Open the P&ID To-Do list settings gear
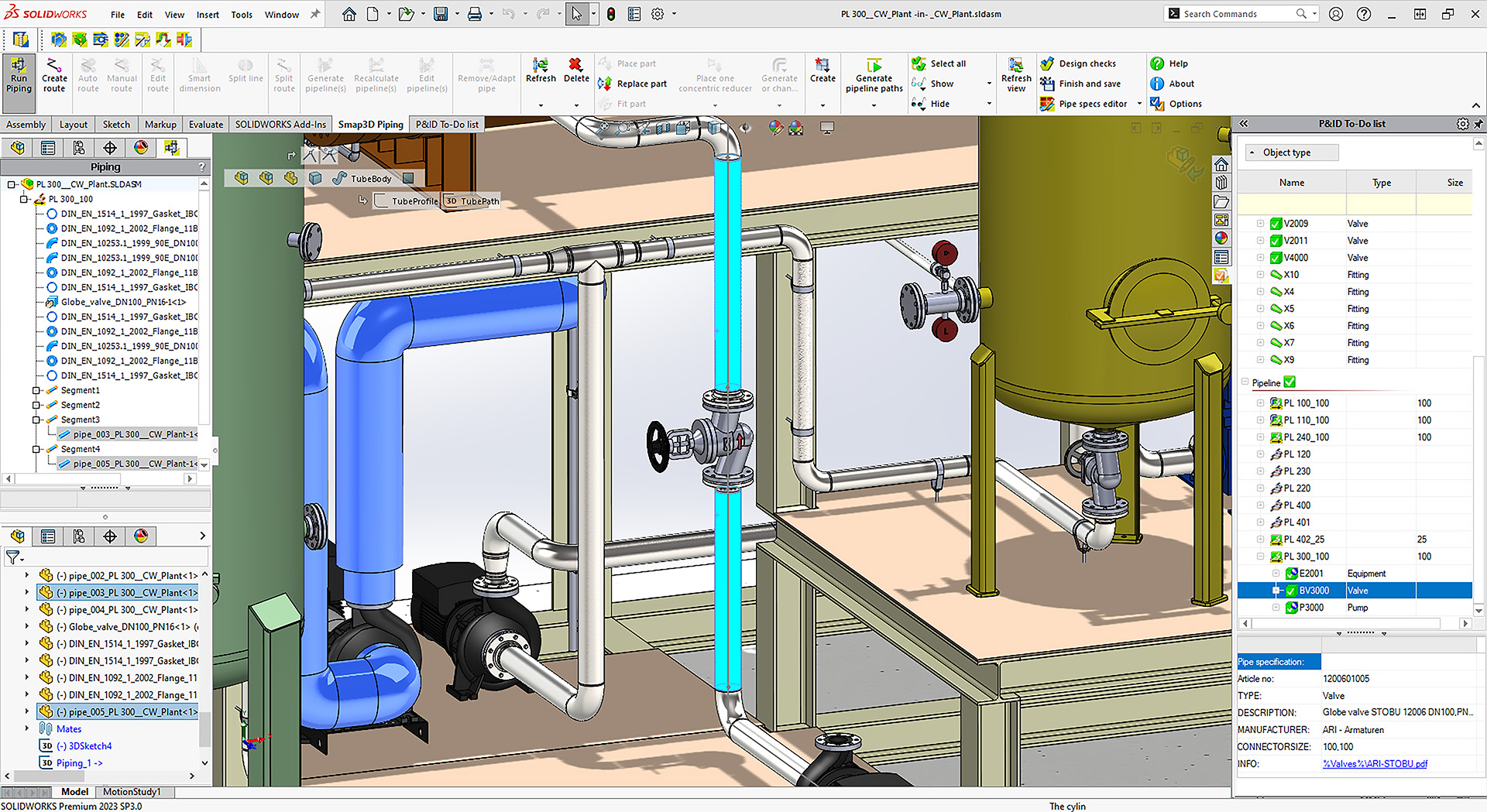Viewport: 1487px width, 812px height. (x=1462, y=124)
